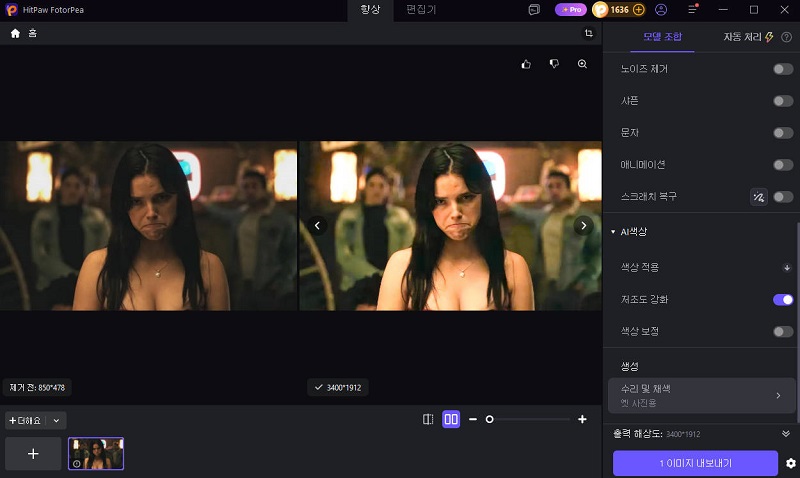
Task: Select 자동 처리 tab
Action: pyautogui.click(x=748, y=37)
